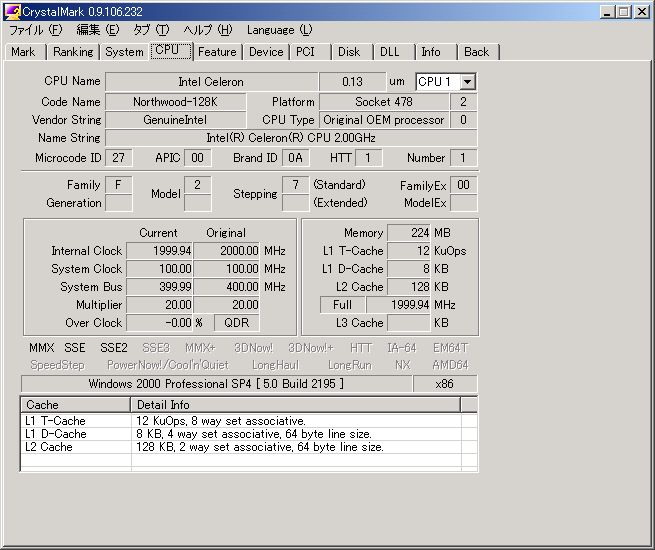655x550 pixels.
Task: Switch to the Device tab
Action: (x=266, y=52)
